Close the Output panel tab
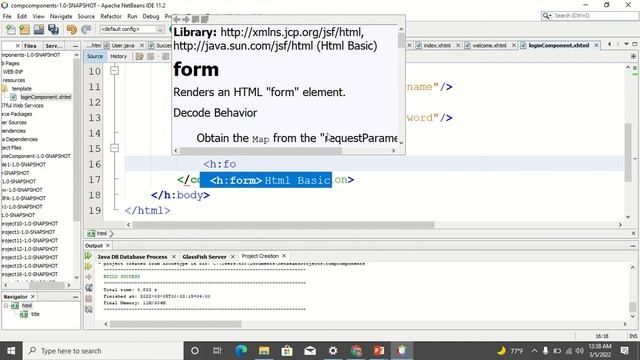This screenshot has width=640, height=360. (108, 245)
